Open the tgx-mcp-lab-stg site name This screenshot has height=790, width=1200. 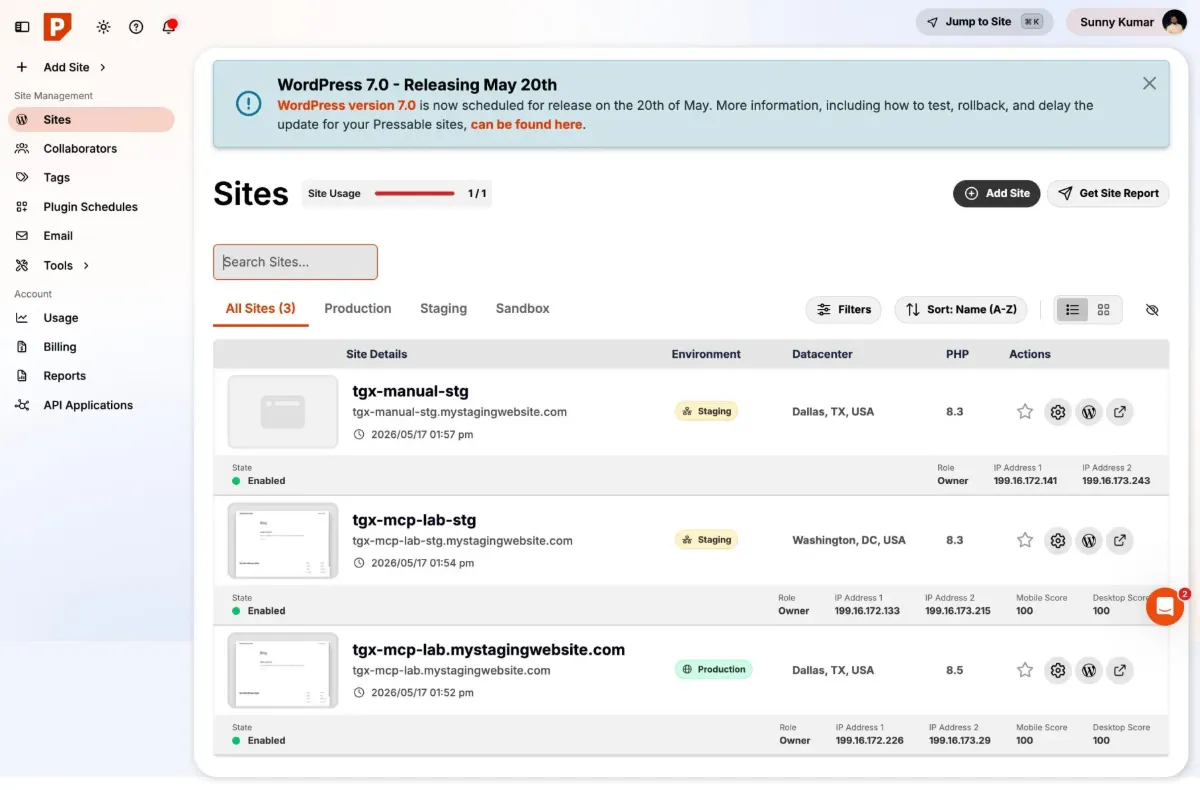click(414, 520)
